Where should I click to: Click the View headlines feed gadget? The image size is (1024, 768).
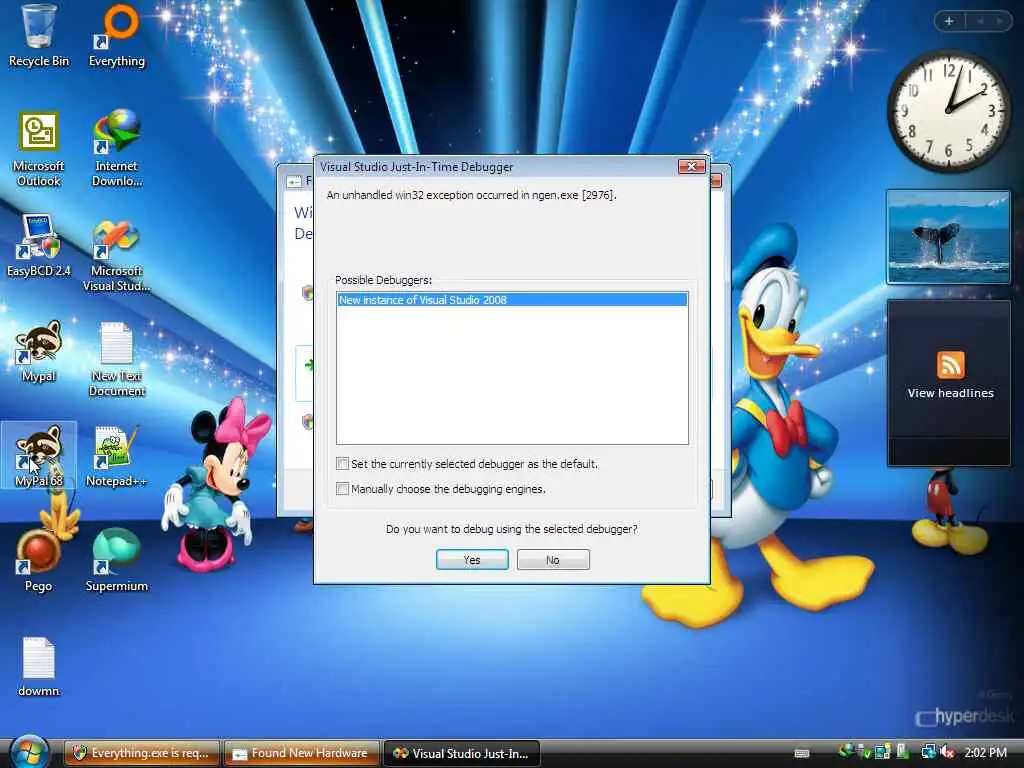point(950,383)
